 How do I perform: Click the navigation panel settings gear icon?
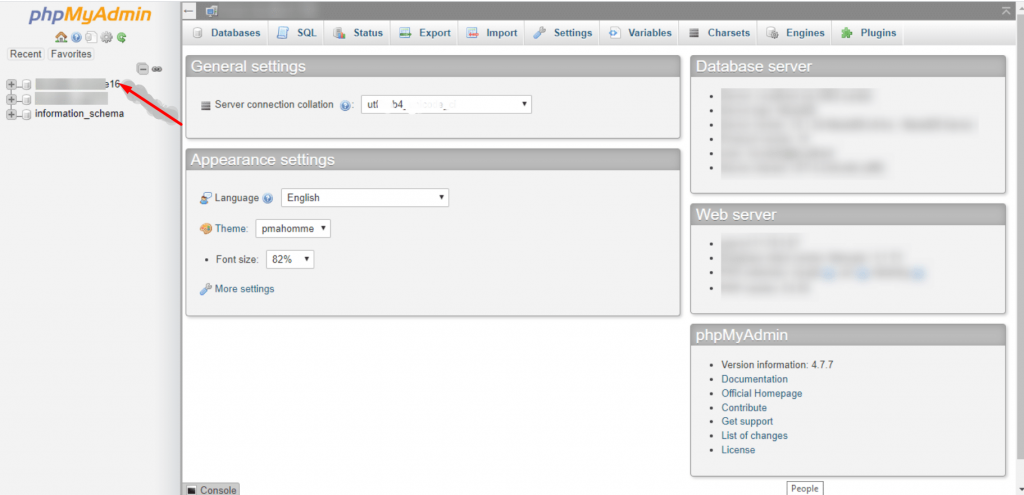click(106, 37)
